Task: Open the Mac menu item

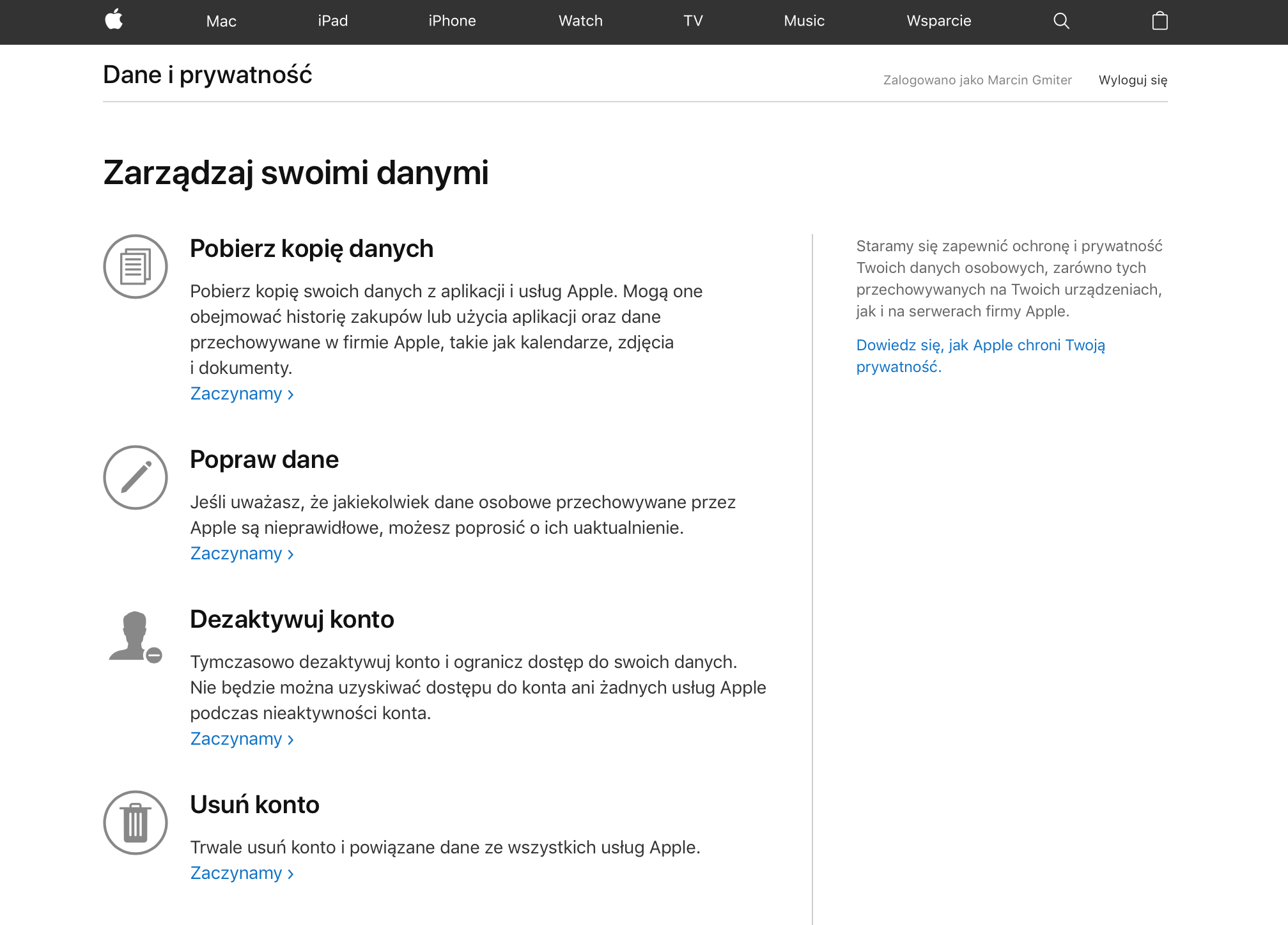Action: [x=221, y=21]
